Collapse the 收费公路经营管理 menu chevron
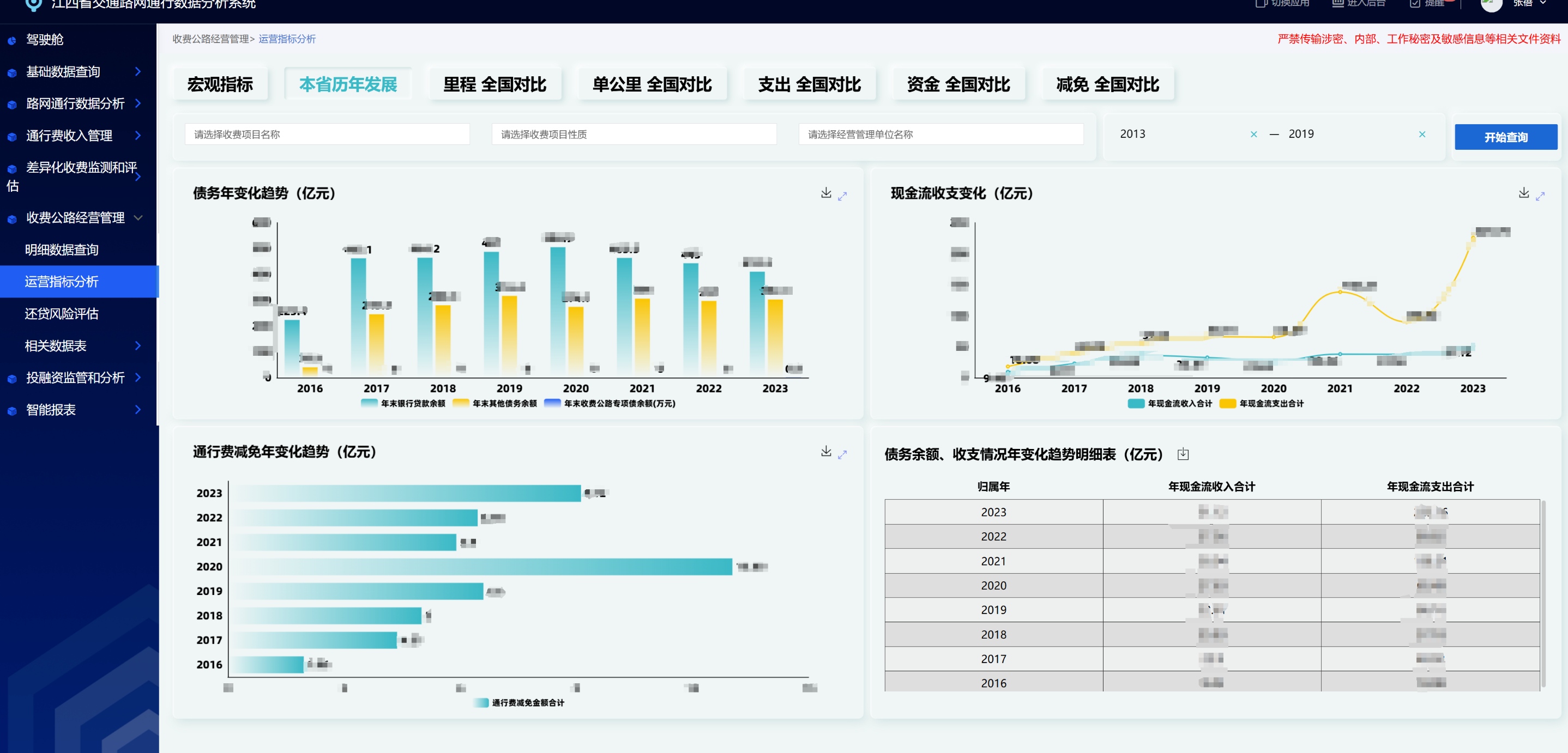Viewport: 1568px width, 753px height. coord(138,218)
